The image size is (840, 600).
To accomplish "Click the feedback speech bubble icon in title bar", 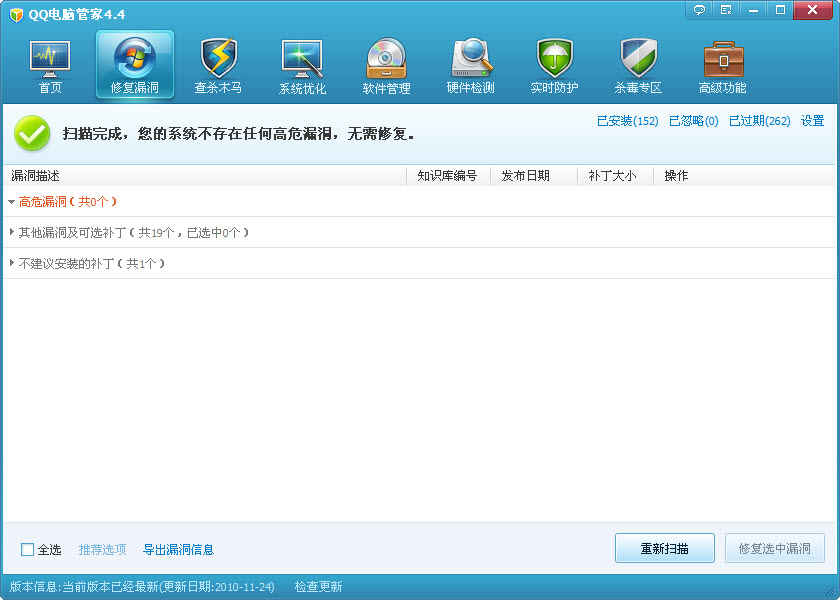I will tap(699, 10).
